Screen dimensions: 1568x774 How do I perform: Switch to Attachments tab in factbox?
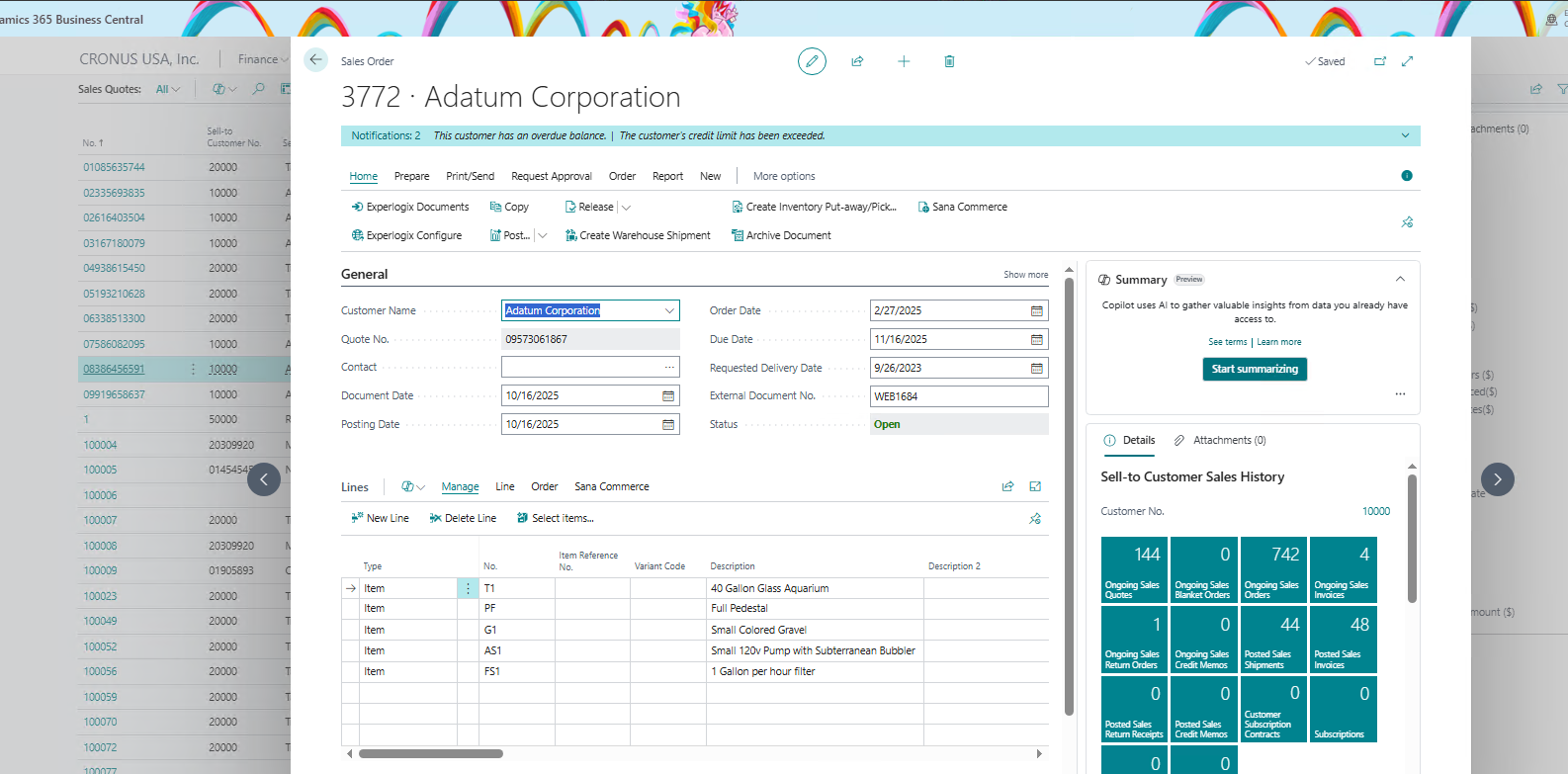(x=1220, y=440)
